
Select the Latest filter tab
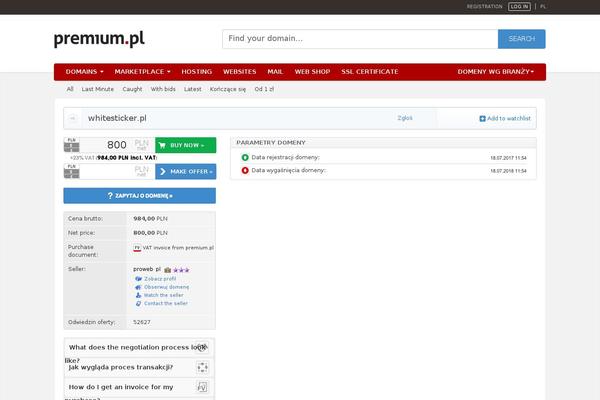tap(192, 89)
